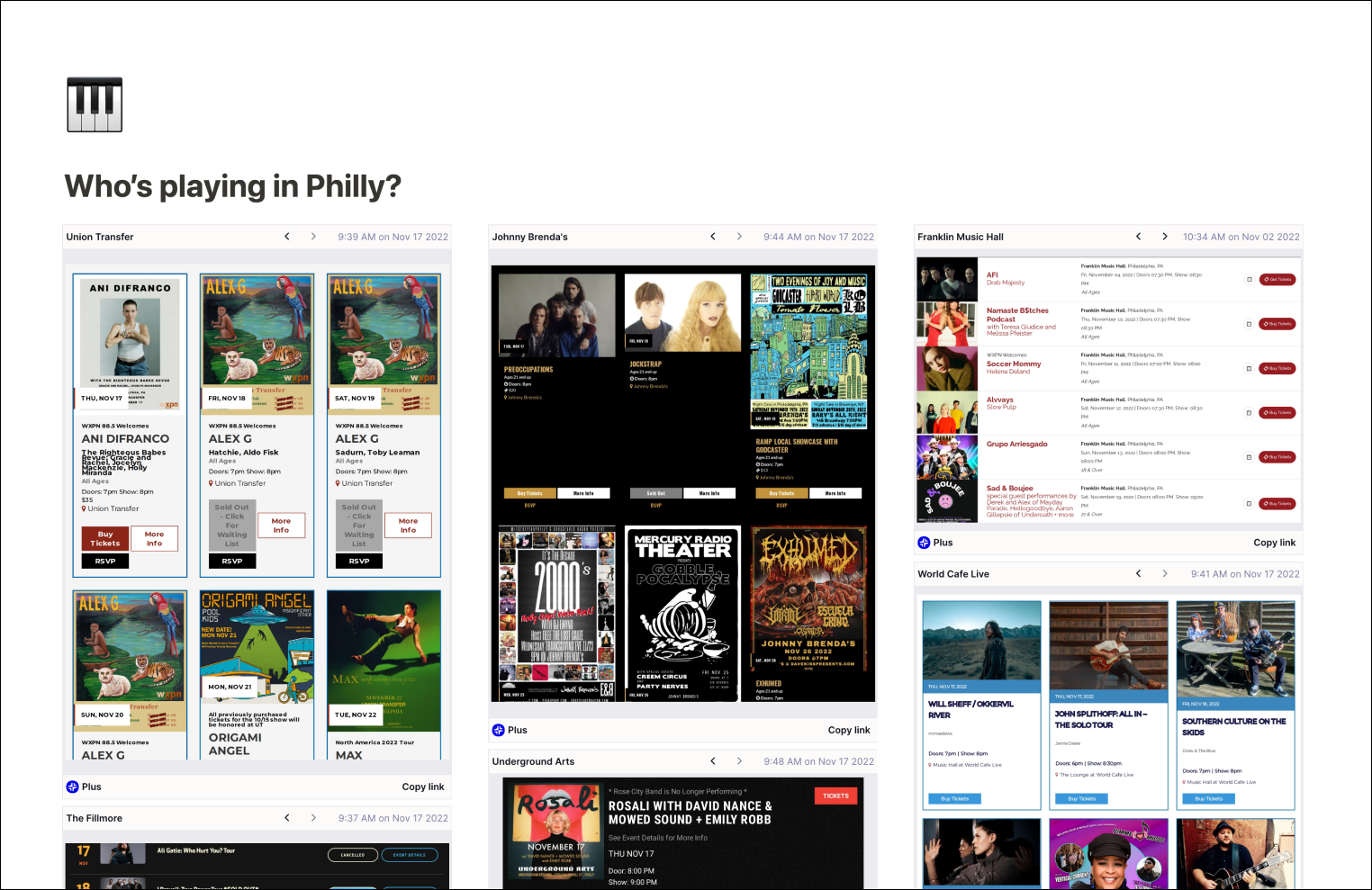Buy tickets for Namaste B$tches Podcast
Viewport: 1372px width, 890px height.
click(x=1277, y=324)
